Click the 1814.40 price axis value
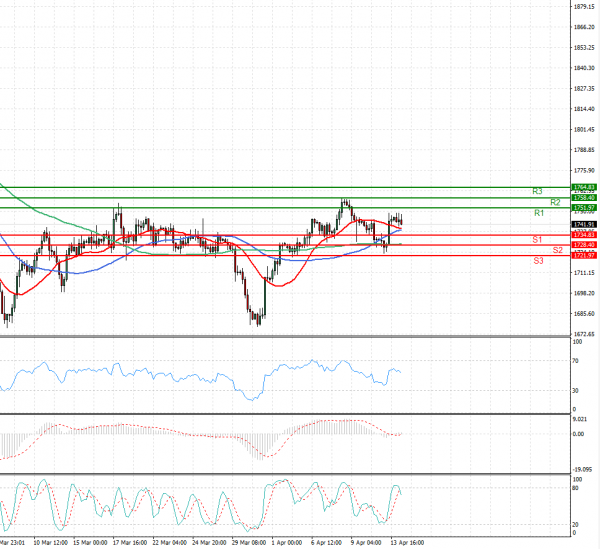 (x=584, y=109)
